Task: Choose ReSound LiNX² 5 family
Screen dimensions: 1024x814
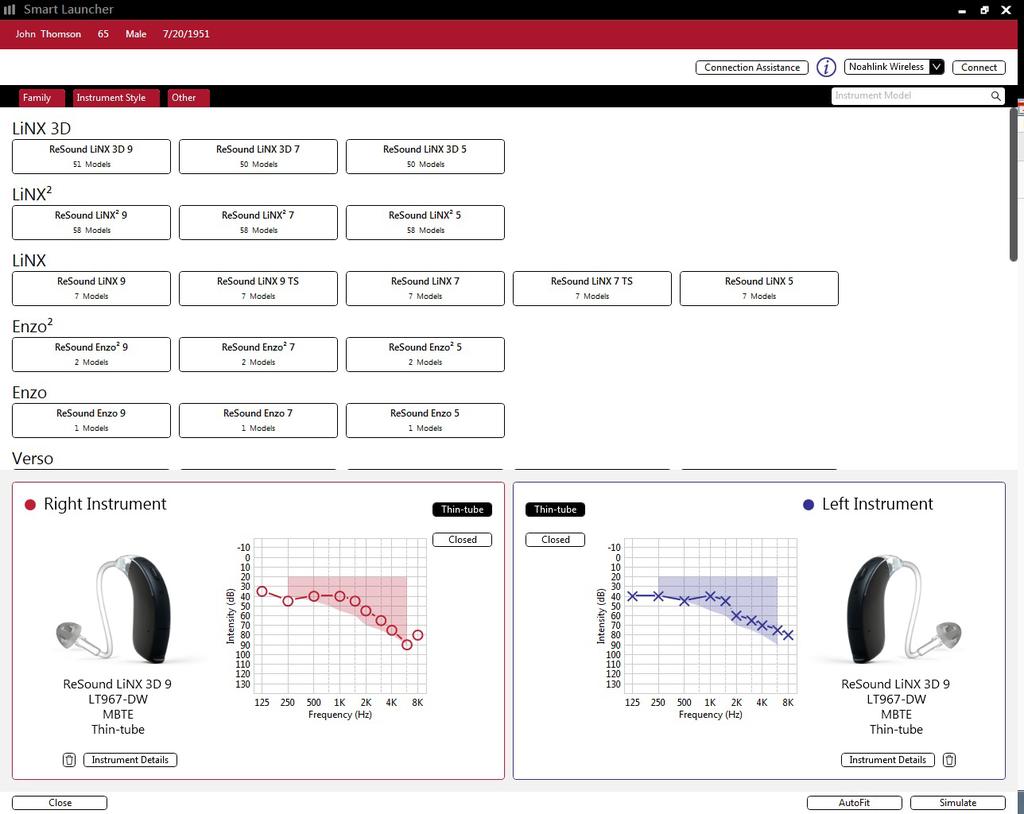Action: [x=425, y=222]
